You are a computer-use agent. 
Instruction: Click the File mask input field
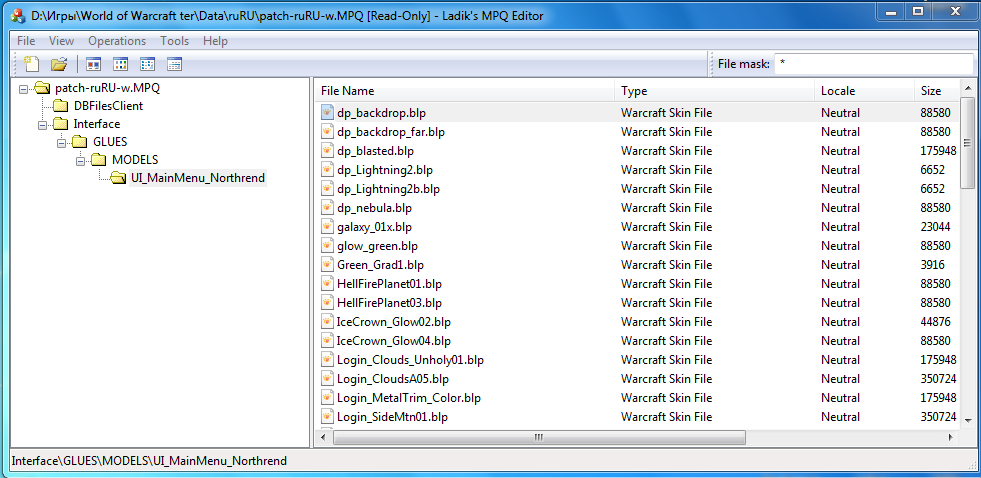tap(873, 64)
